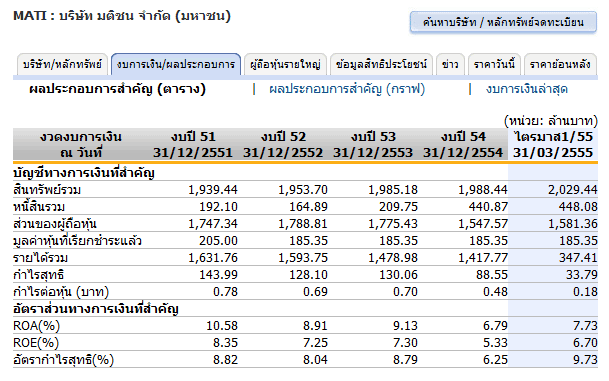Click total revenue value 347.41

(x=578, y=258)
